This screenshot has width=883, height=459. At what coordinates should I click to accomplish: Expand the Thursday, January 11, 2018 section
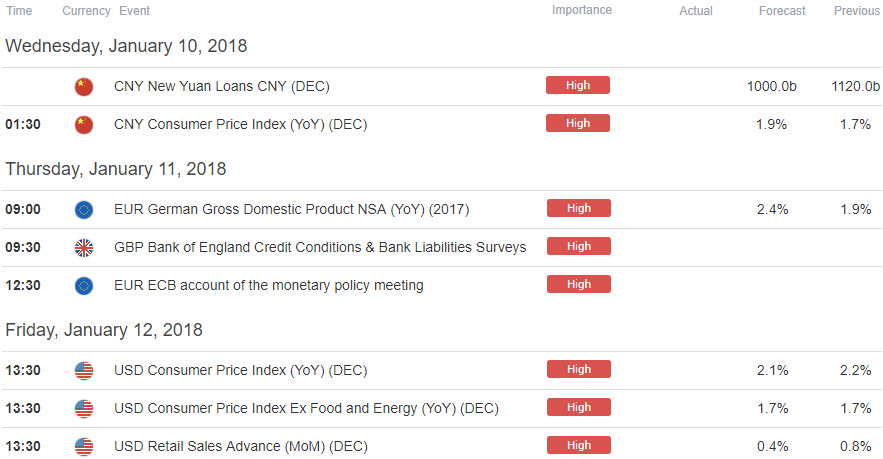[x=115, y=169]
